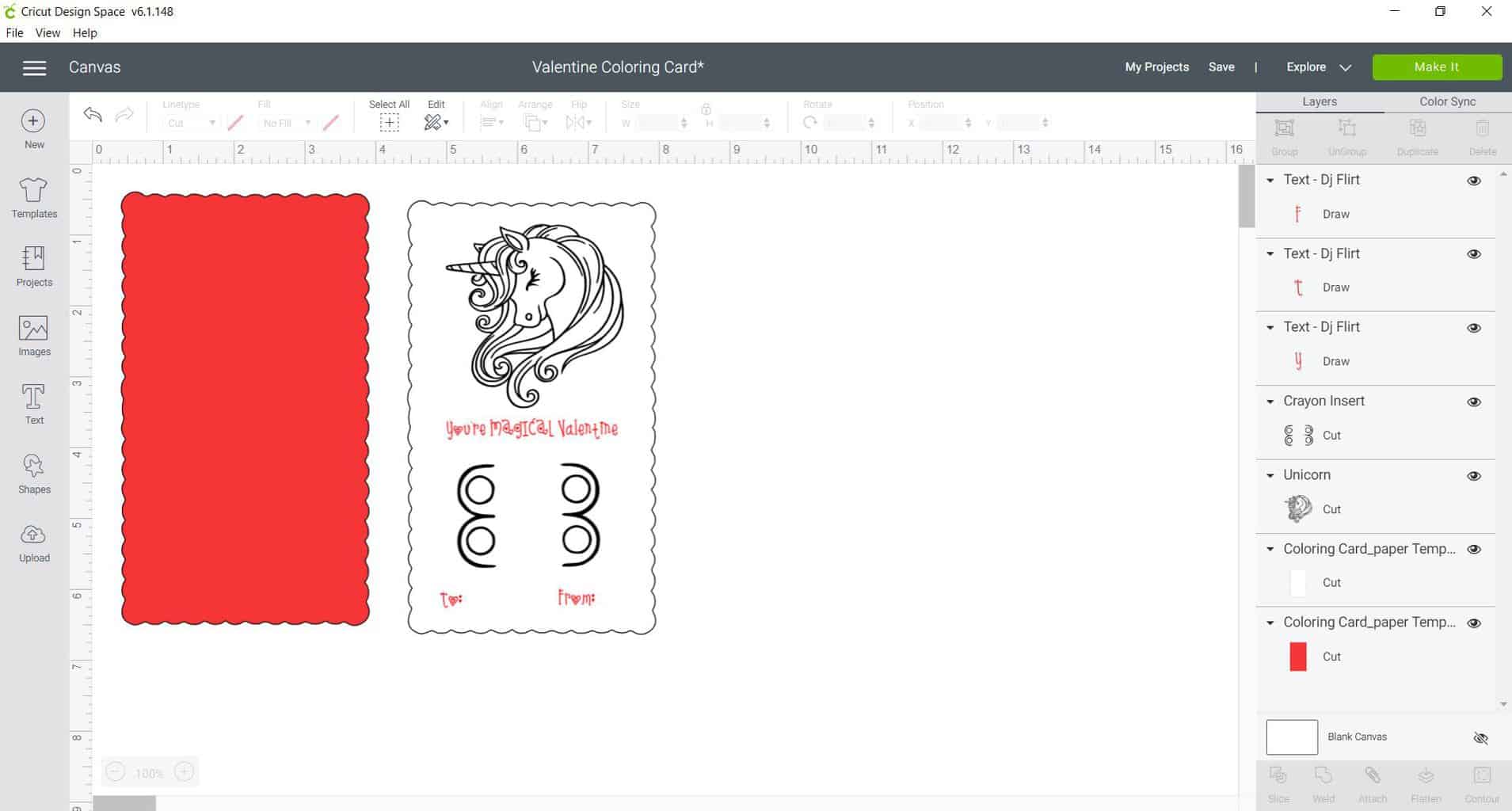This screenshot has height=811, width=1512.
Task: Click the Select All icon
Action: coord(389,122)
